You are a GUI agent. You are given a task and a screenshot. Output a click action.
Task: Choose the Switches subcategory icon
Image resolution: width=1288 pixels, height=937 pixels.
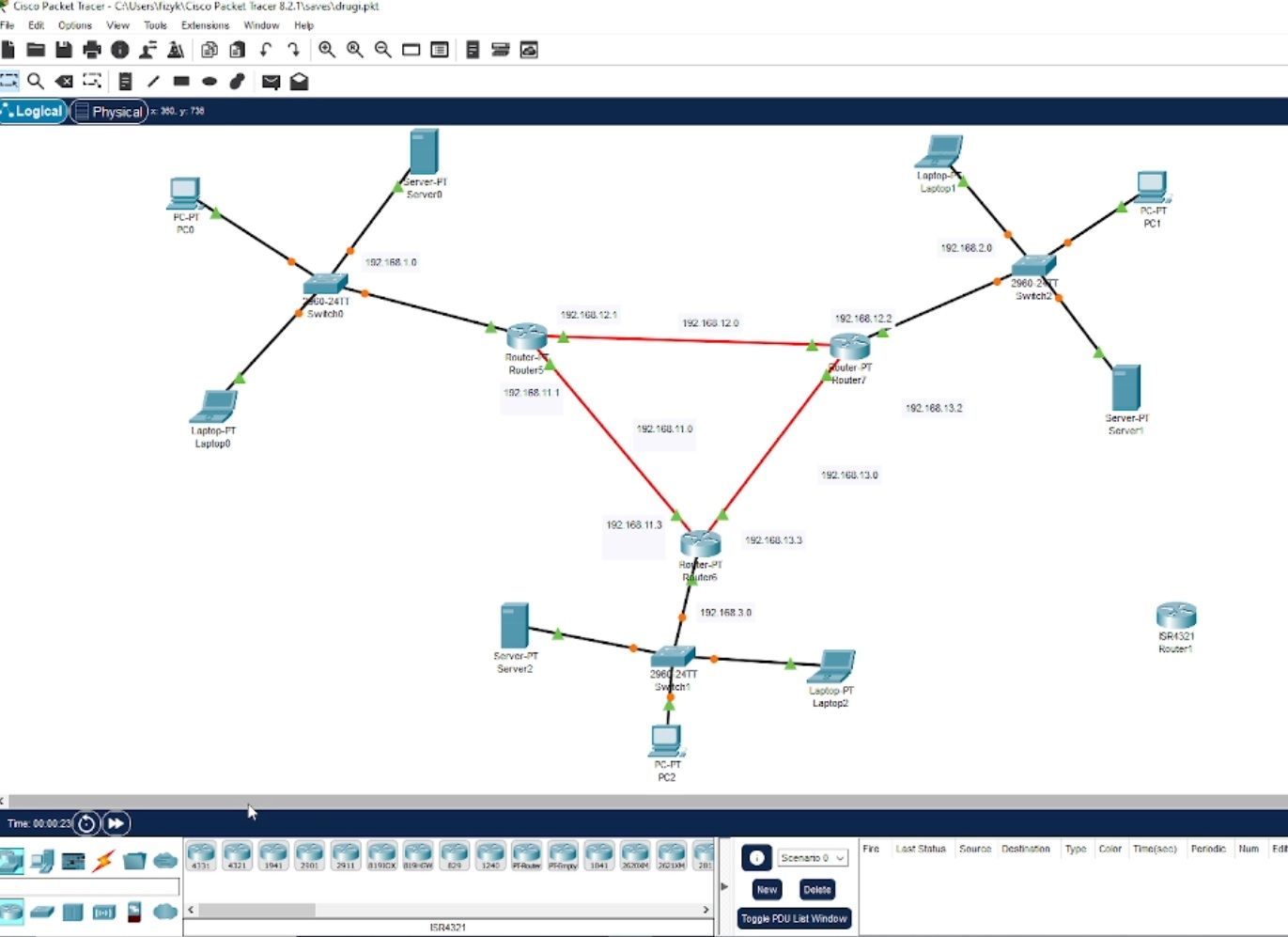click(42, 912)
